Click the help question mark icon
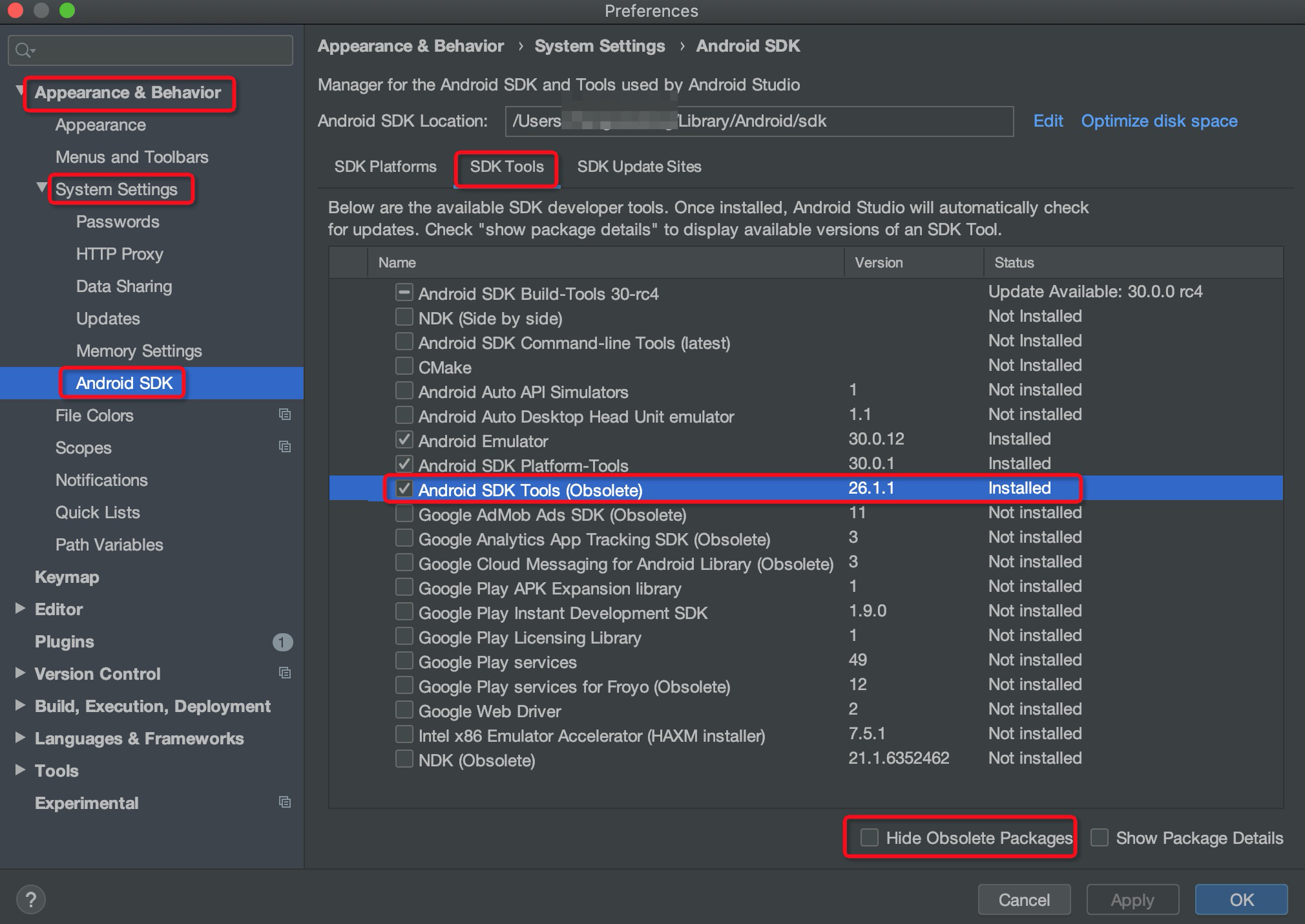 [x=30, y=899]
